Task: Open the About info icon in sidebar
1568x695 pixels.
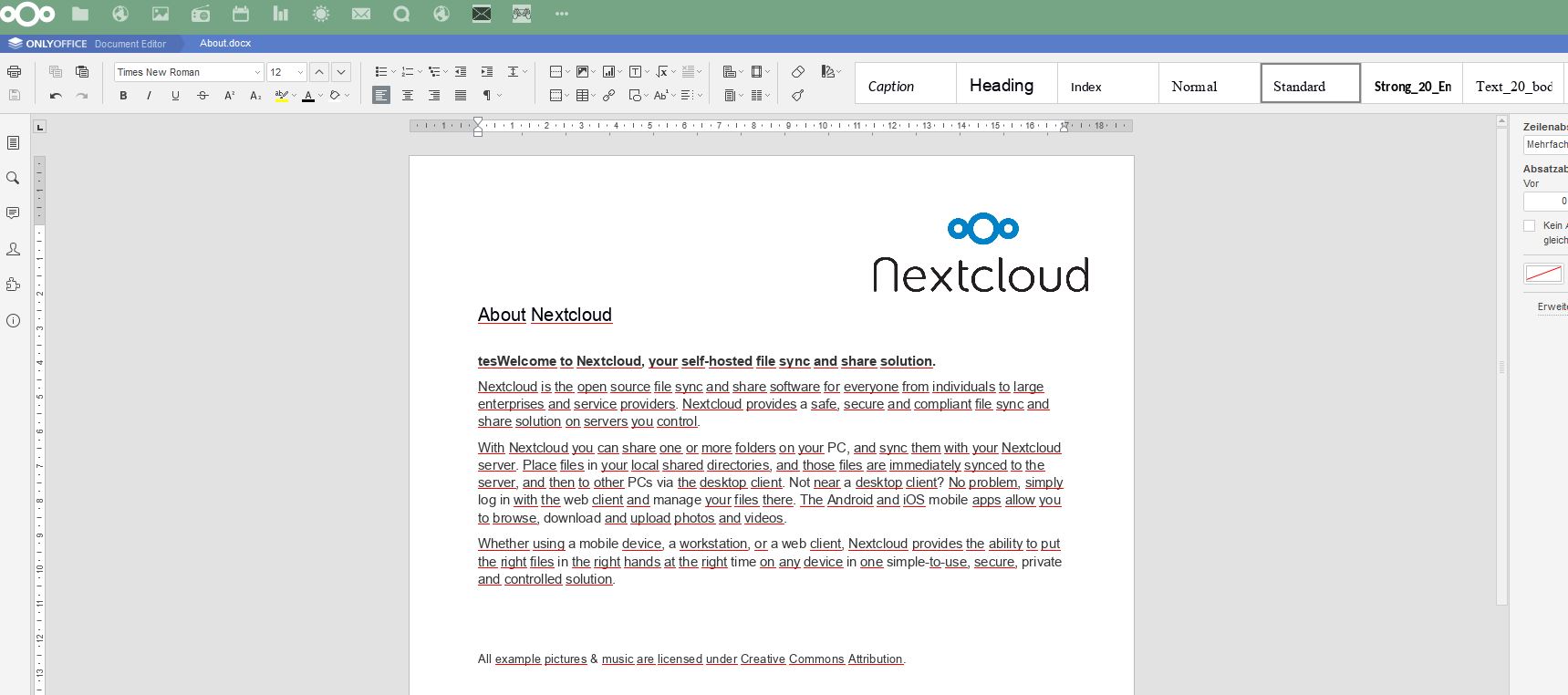Action: tap(13, 320)
